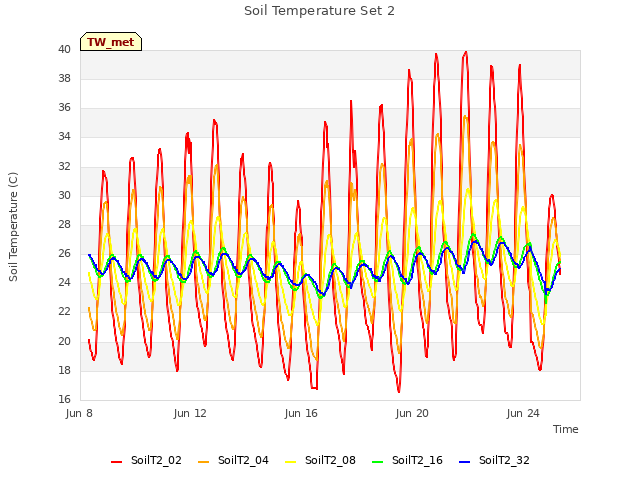Click the red SoilT2_02 legend swatch
This screenshot has width=640, height=480.
pyautogui.click(x=116, y=462)
